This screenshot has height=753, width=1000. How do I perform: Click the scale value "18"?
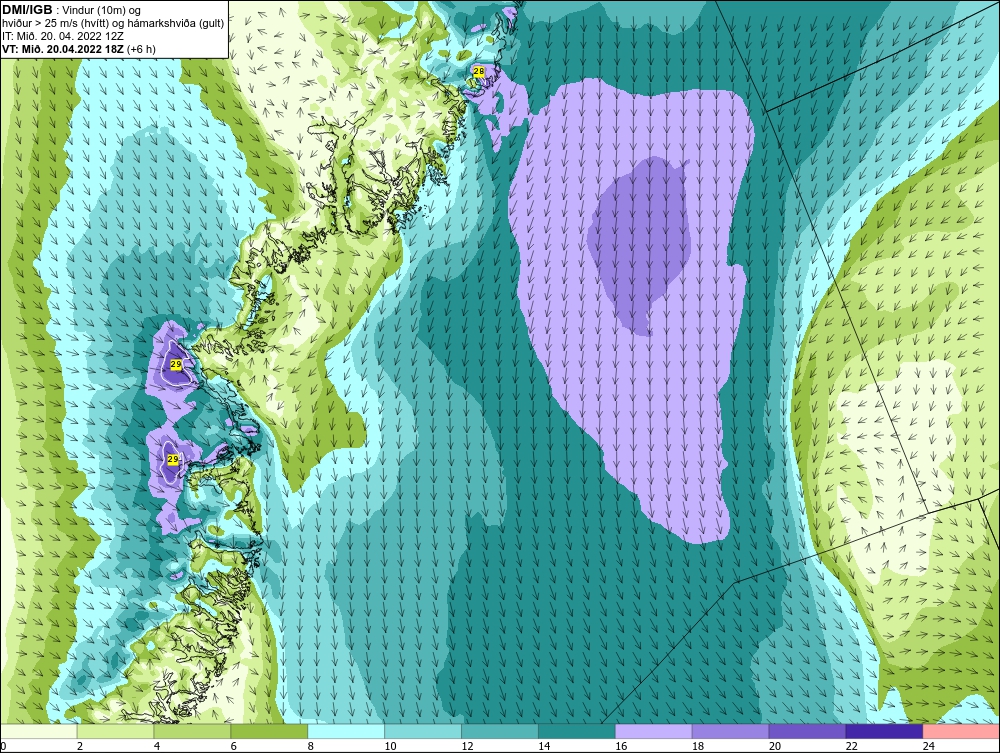click(x=698, y=746)
